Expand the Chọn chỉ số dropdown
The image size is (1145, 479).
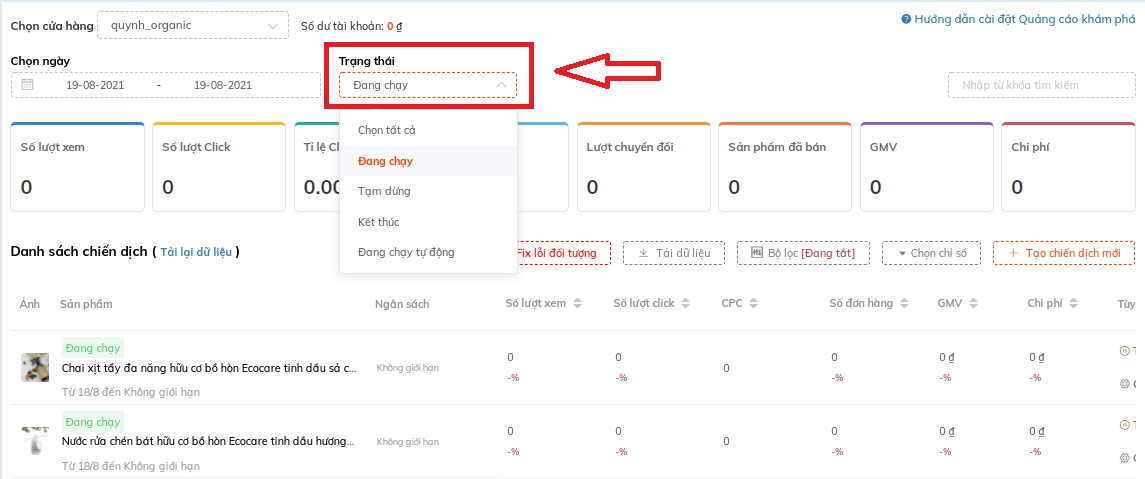coord(931,253)
